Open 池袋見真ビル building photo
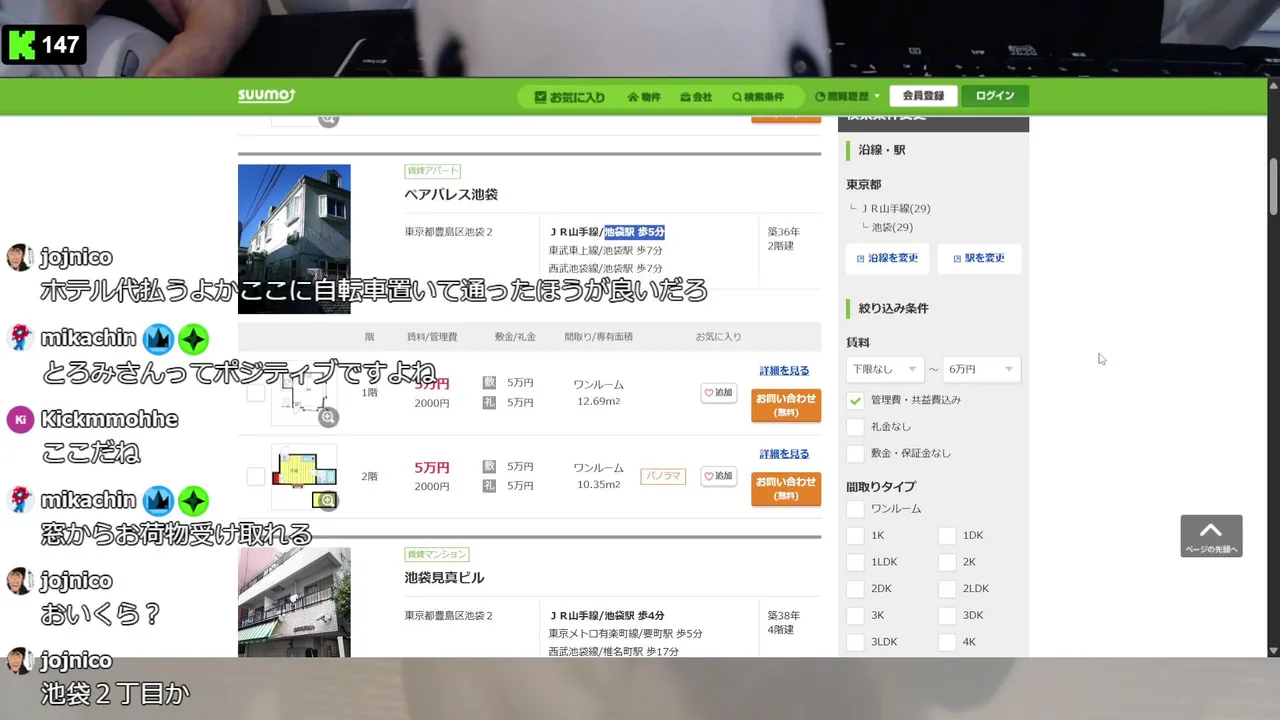Viewport: 1280px width, 720px height. pyautogui.click(x=294, y=602)
